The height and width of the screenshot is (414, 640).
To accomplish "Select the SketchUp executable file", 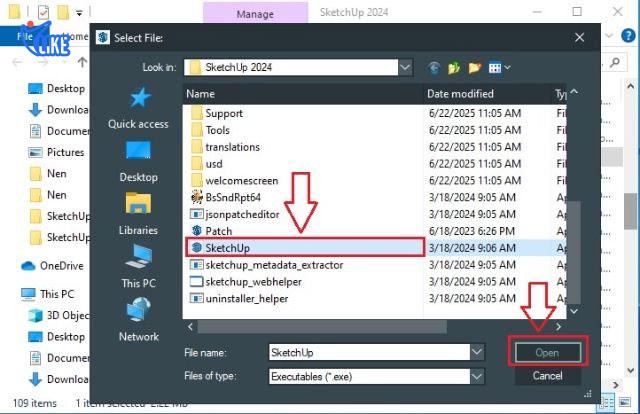I will (226, 247).
